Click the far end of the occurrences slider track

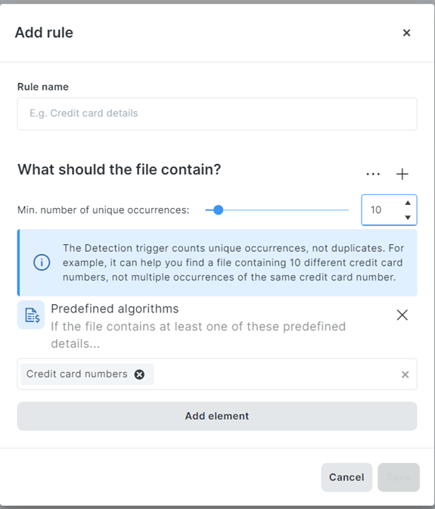pyautogui.click(x=347, y=210)
